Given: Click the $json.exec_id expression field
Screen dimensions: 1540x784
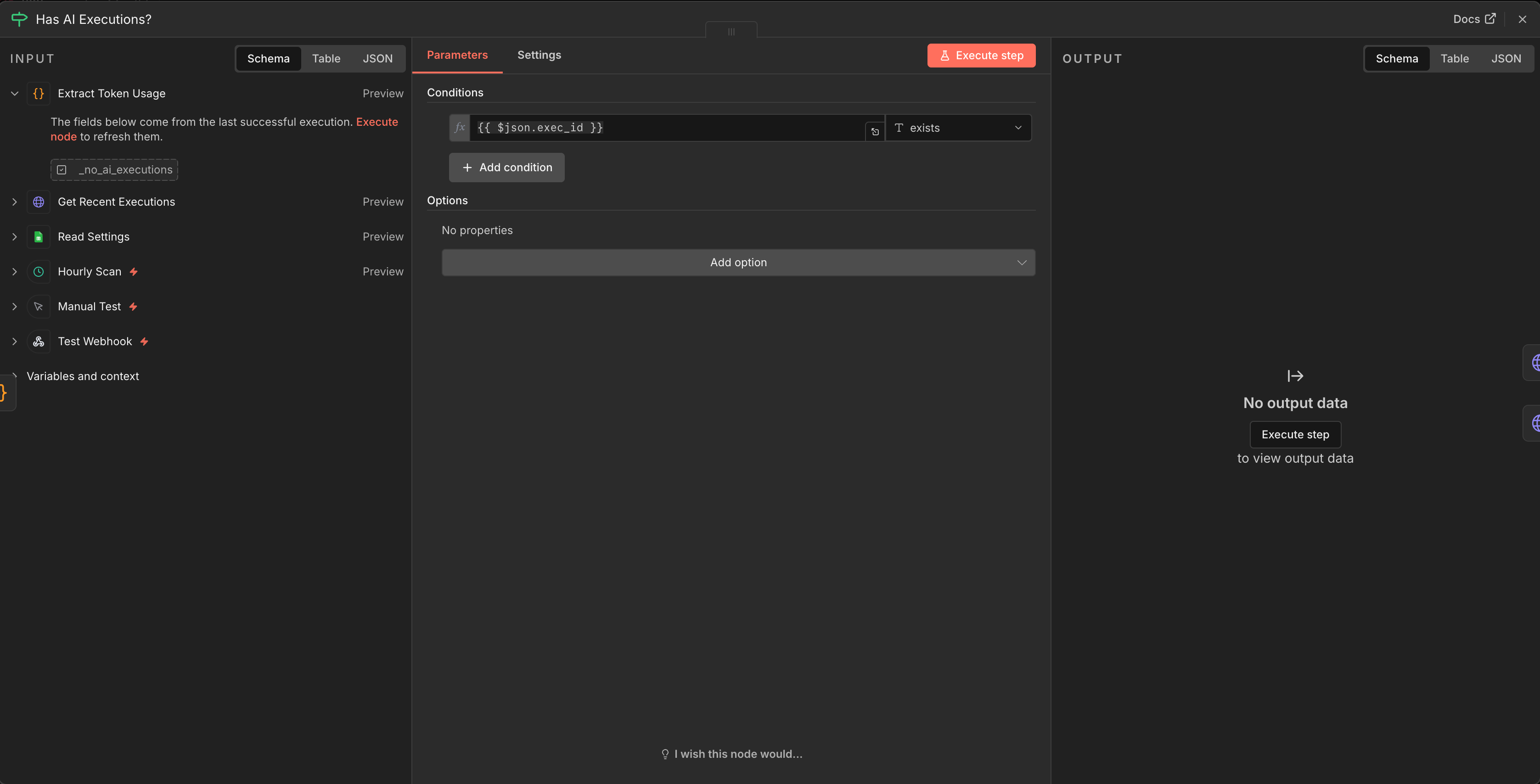Looking at the screenshot, I should (x=667, y=128).
